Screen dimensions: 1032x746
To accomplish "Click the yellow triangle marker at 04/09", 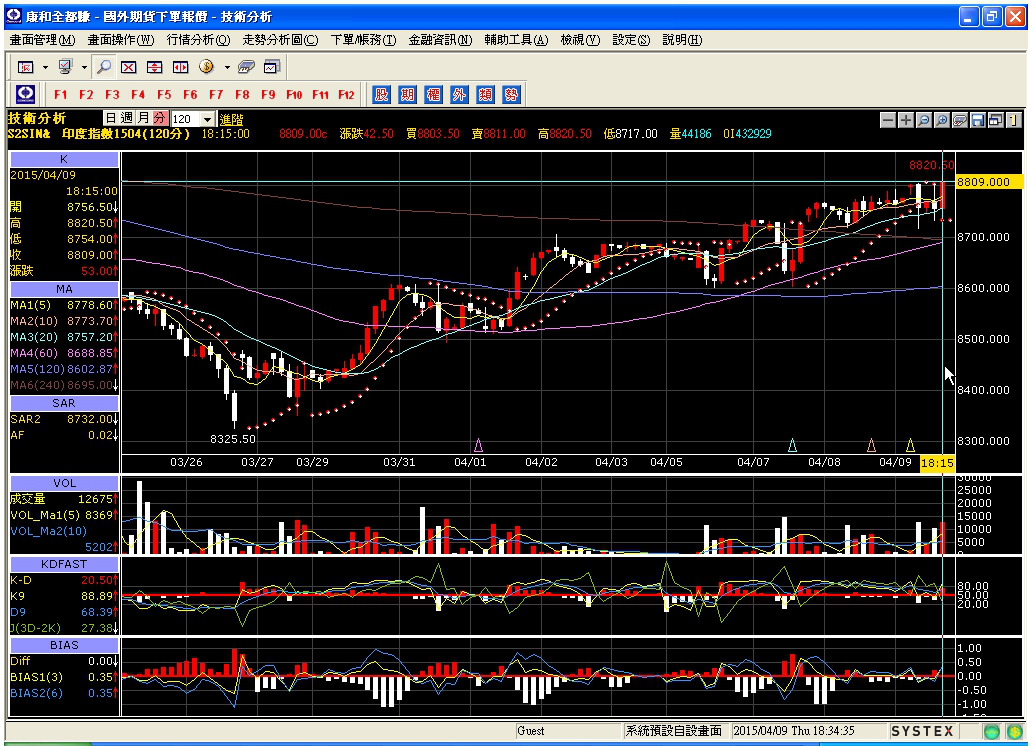I will (910, 446).
